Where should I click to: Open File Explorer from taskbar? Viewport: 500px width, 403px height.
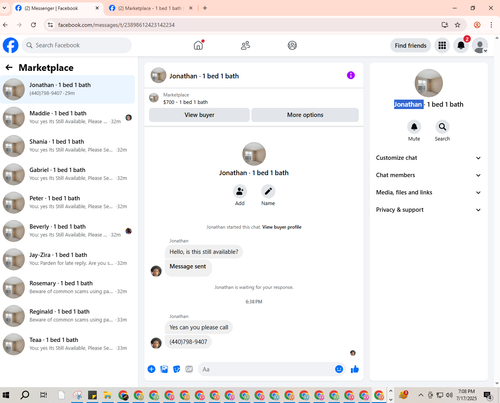tap(107, 395)
